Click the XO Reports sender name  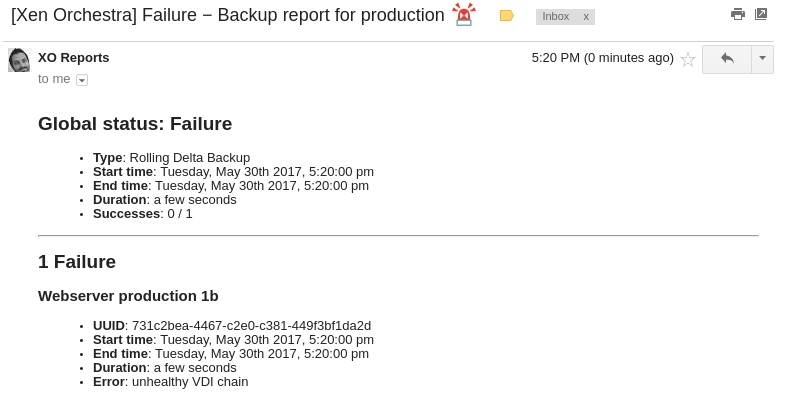74,58
